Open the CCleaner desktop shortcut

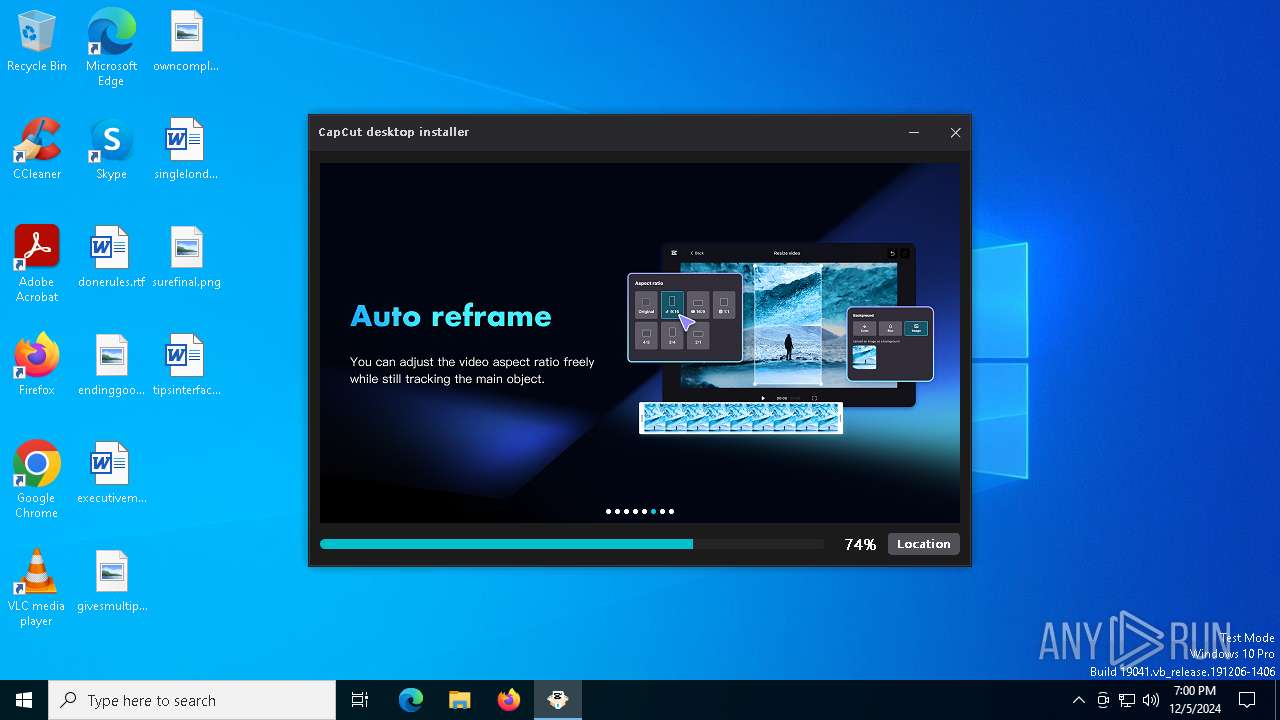[37, 150]
